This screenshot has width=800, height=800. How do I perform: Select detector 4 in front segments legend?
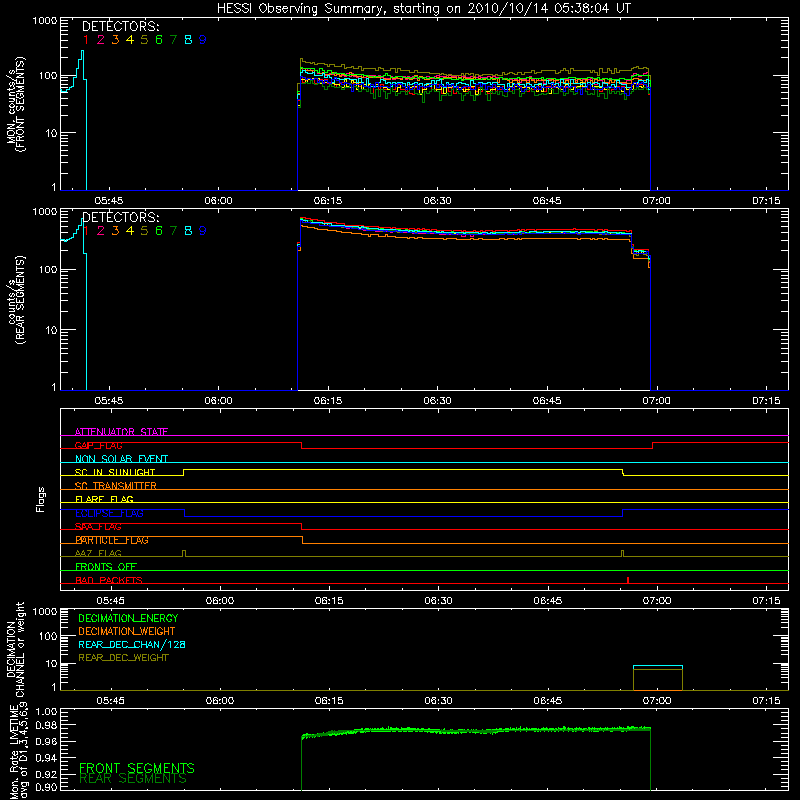130,40
